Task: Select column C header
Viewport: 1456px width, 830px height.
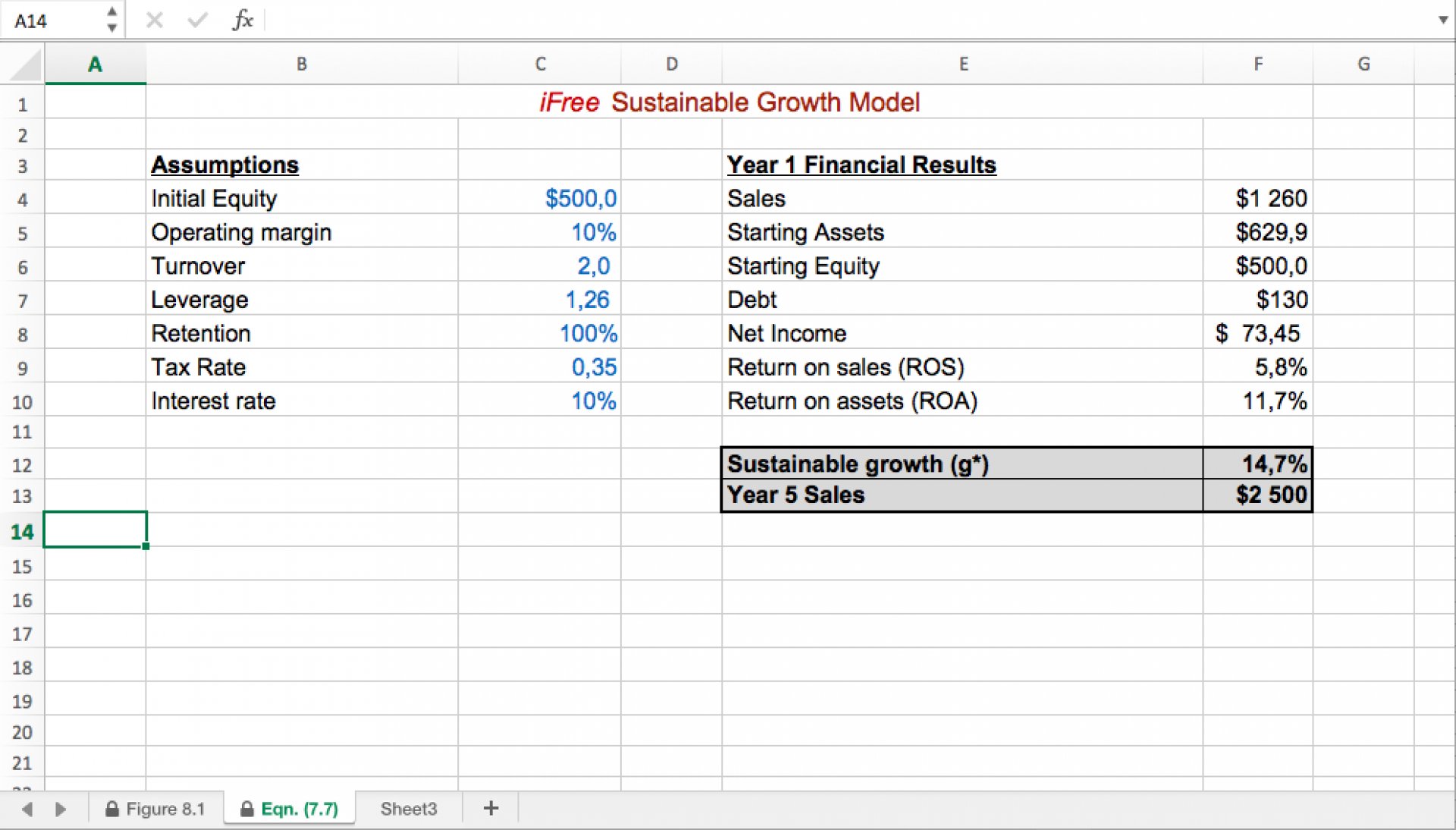Action: coord(540,64)
